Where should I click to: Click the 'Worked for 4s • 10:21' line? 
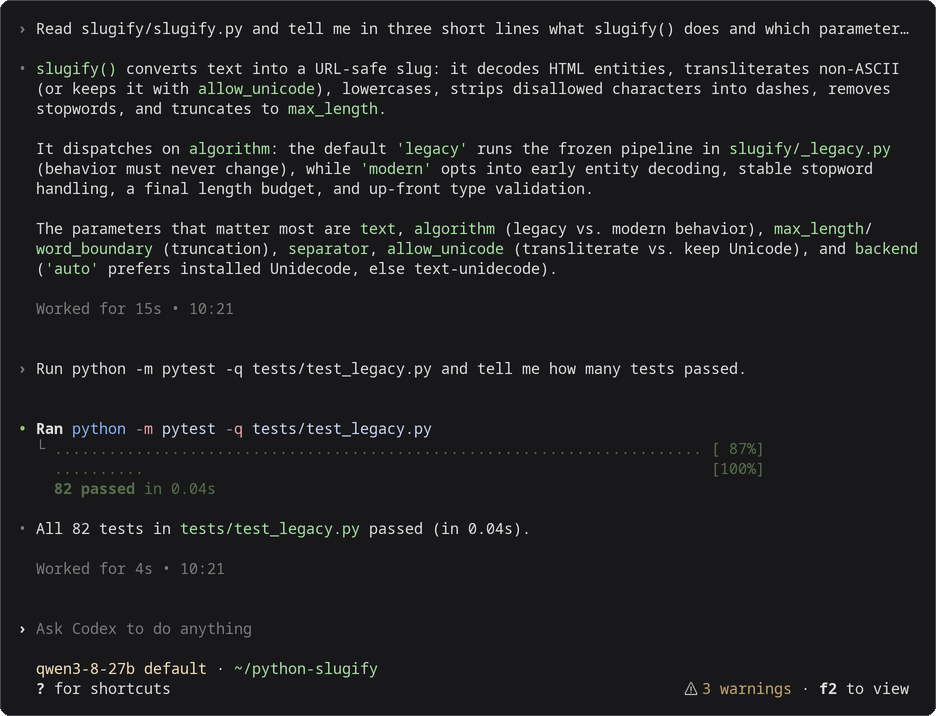point(130,569)
